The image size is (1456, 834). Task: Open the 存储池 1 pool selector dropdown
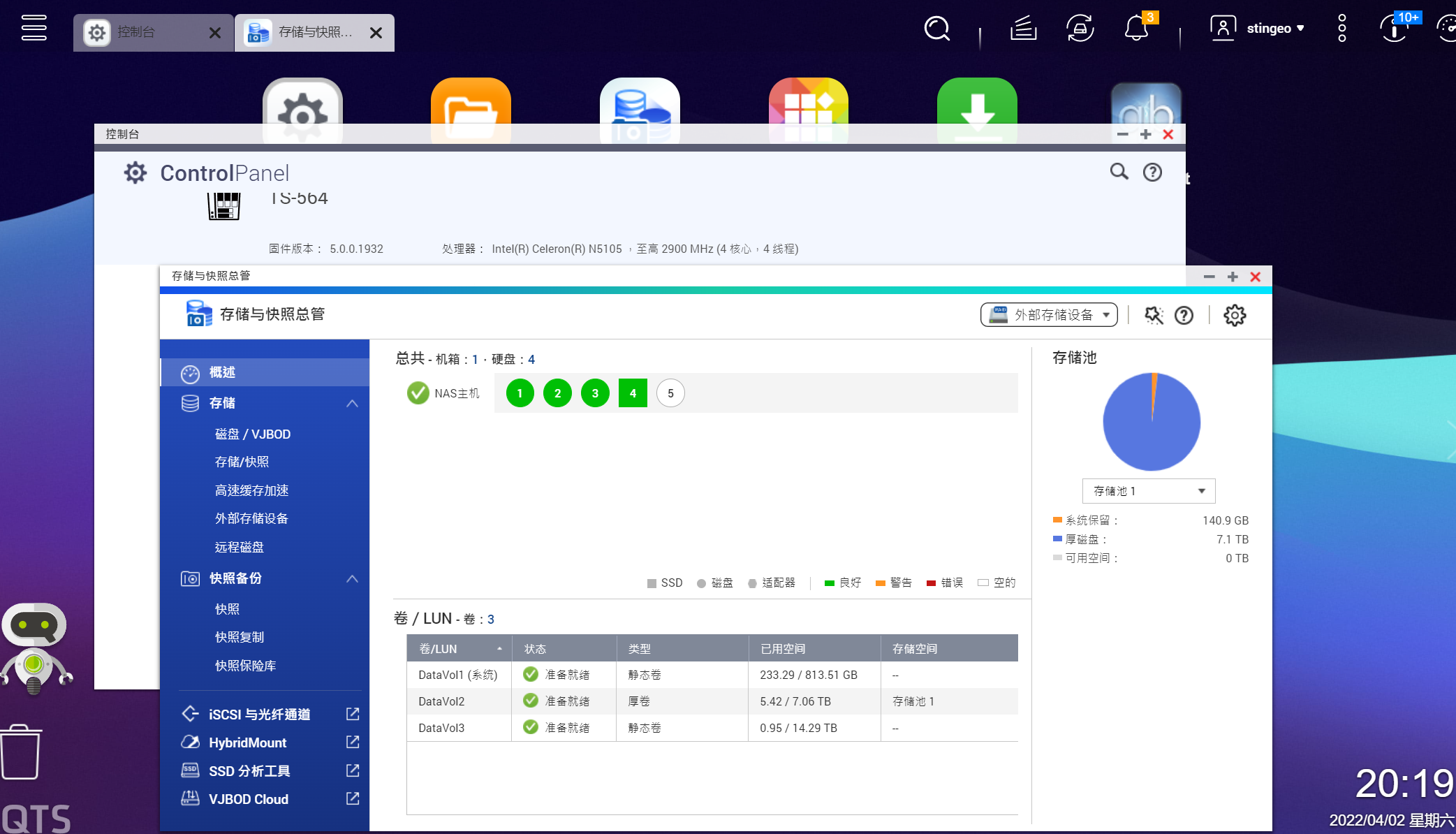[1148, 491]
